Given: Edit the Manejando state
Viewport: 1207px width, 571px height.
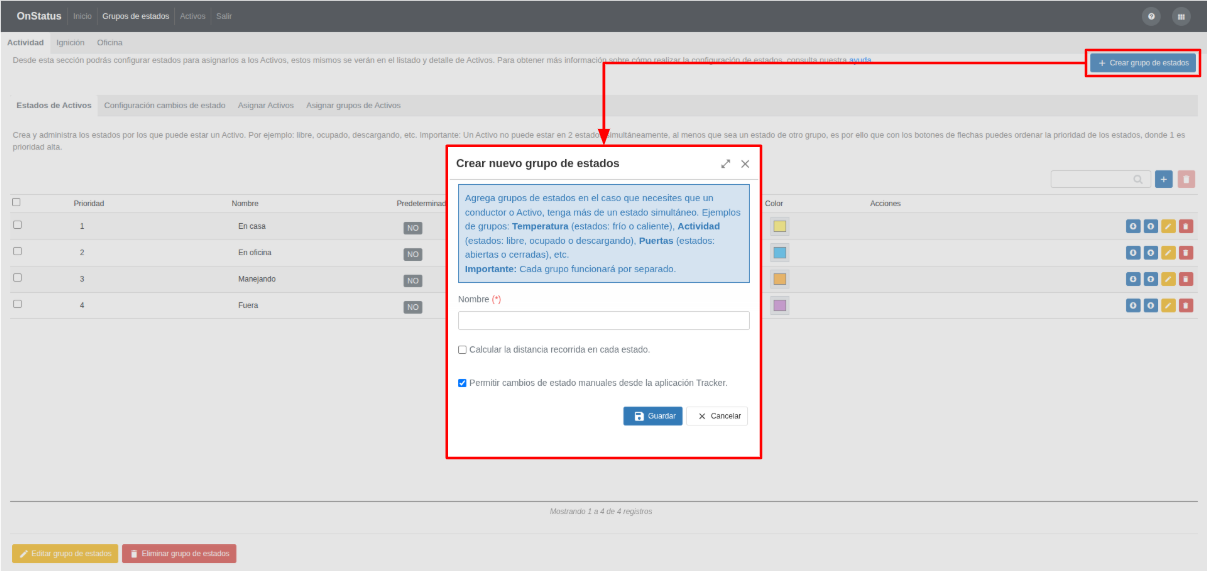Looking at the screenshot, I should tap(1168, 279).
